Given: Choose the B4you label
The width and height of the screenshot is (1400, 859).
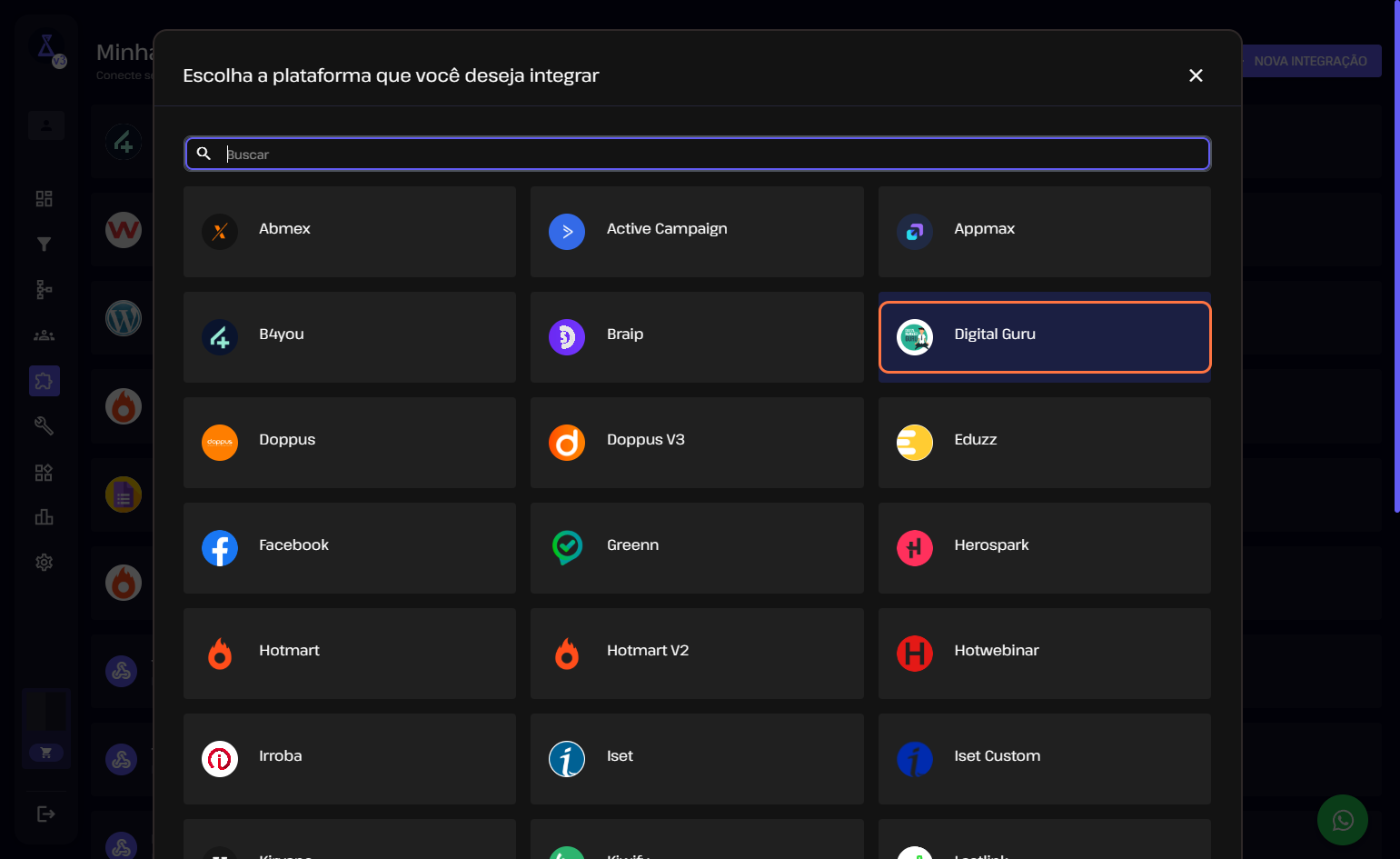Looking at the screenshot, I should coord(282,335).
